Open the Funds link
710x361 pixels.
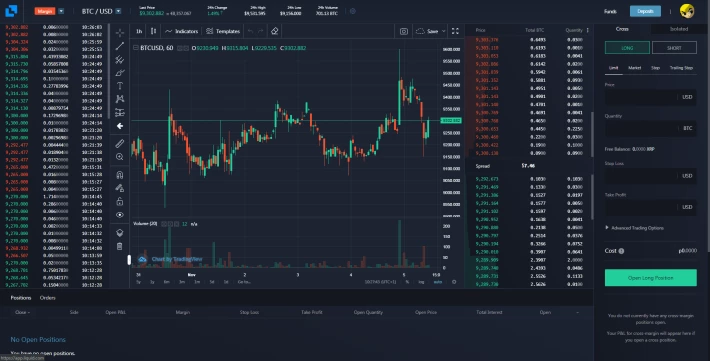[610, 11]
